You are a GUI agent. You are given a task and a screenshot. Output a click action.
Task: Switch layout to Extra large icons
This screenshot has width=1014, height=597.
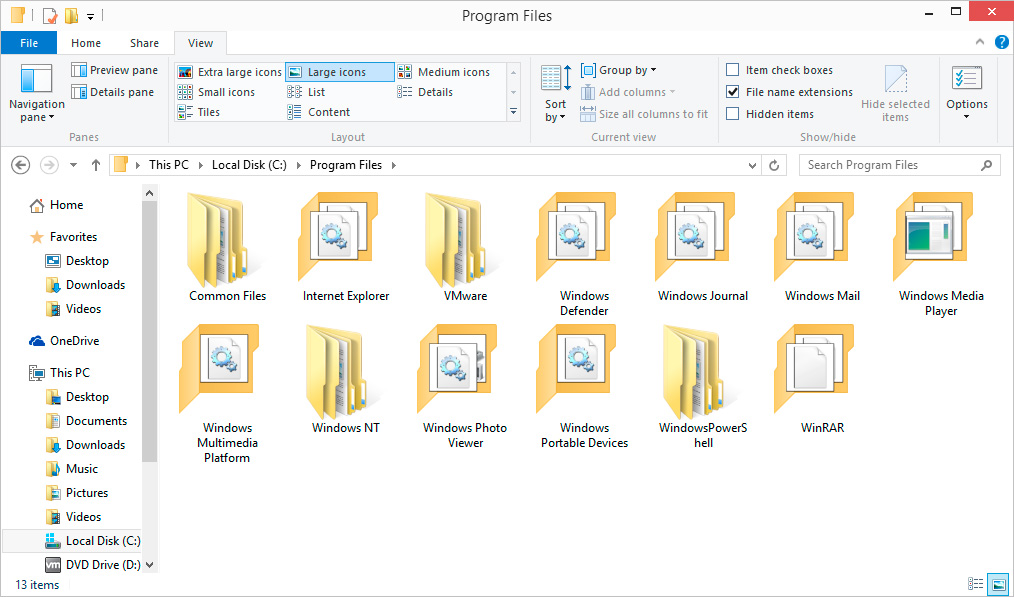(230, 72)
